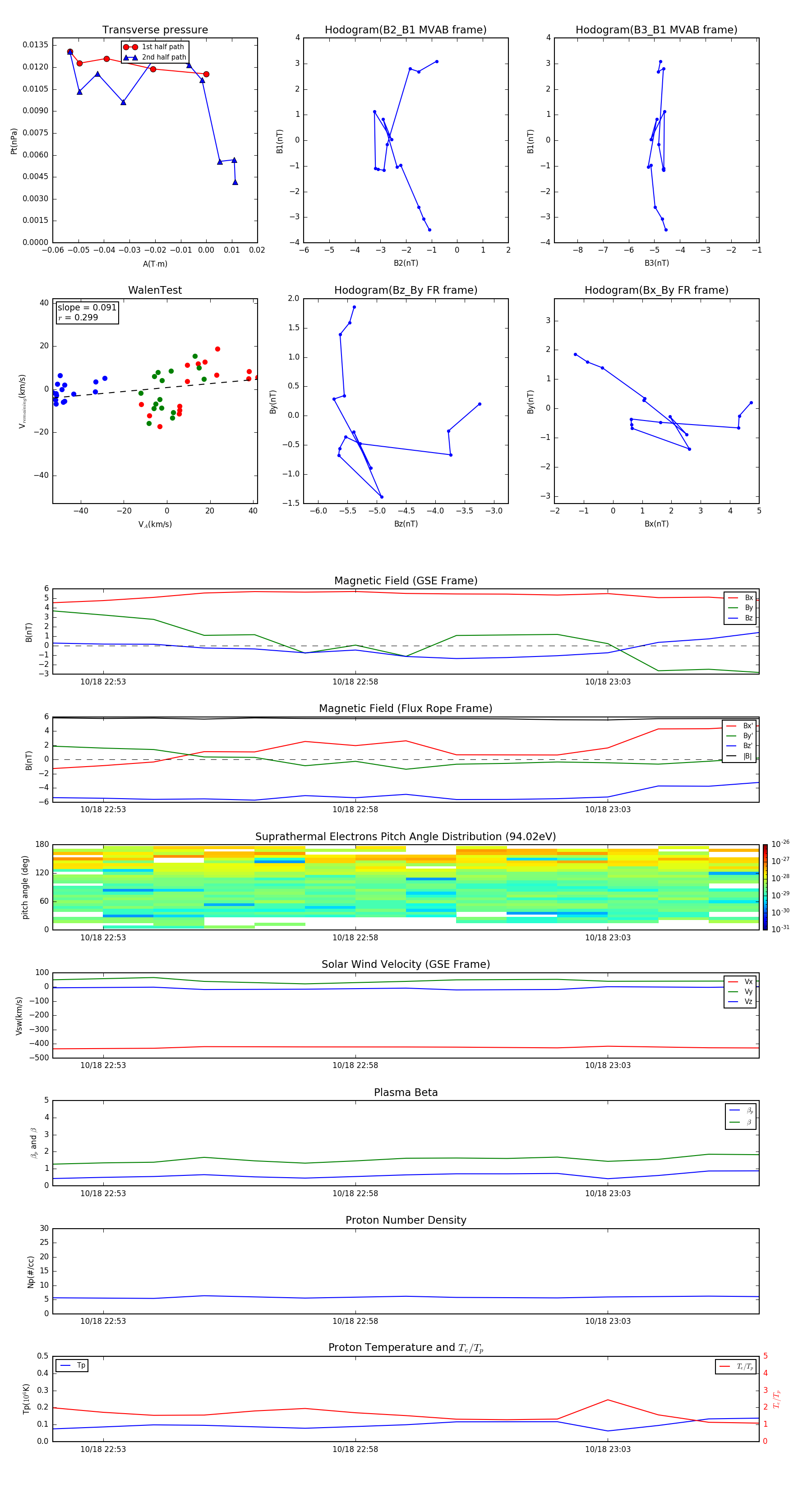This screenshot has width=812, height=1489.
Task: Click the Te/Tp legend box
Action: 736,1366
